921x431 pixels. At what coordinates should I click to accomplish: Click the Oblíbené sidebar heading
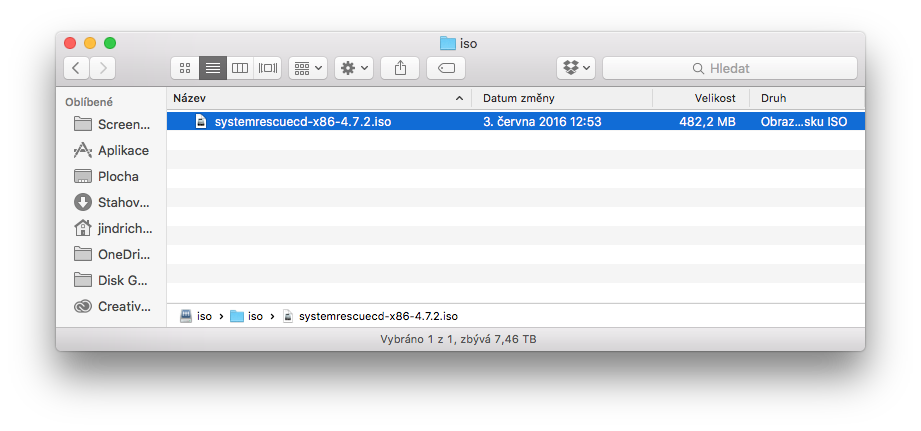pyautogui.click(x=89, y=102)
